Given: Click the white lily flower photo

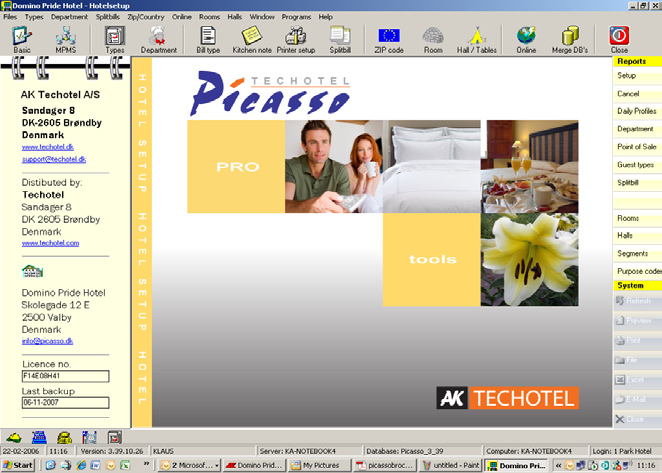Looking at the screenshot, I should 530,259.
